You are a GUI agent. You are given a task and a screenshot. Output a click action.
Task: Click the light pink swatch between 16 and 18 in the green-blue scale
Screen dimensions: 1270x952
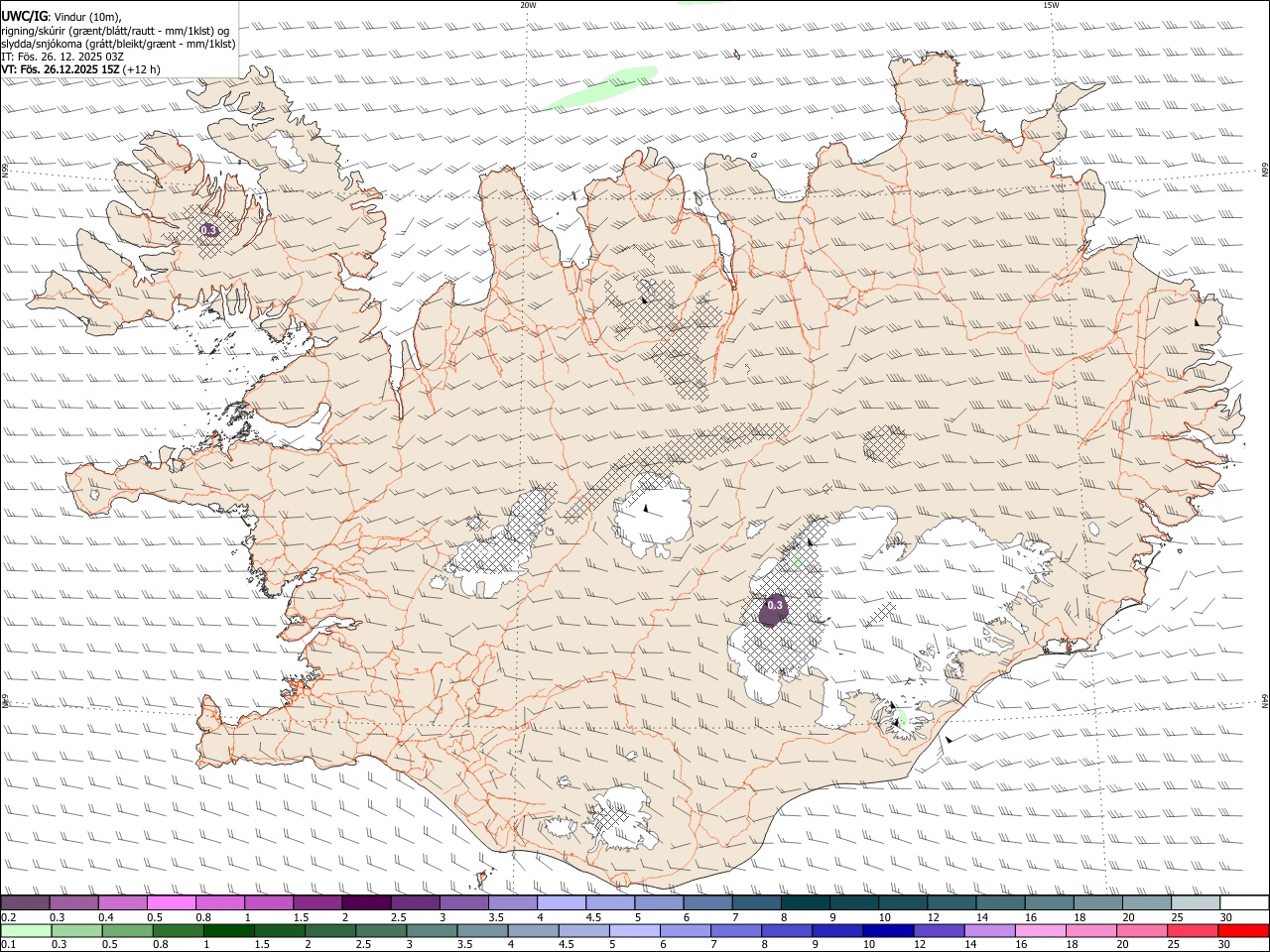[1040, 931]
